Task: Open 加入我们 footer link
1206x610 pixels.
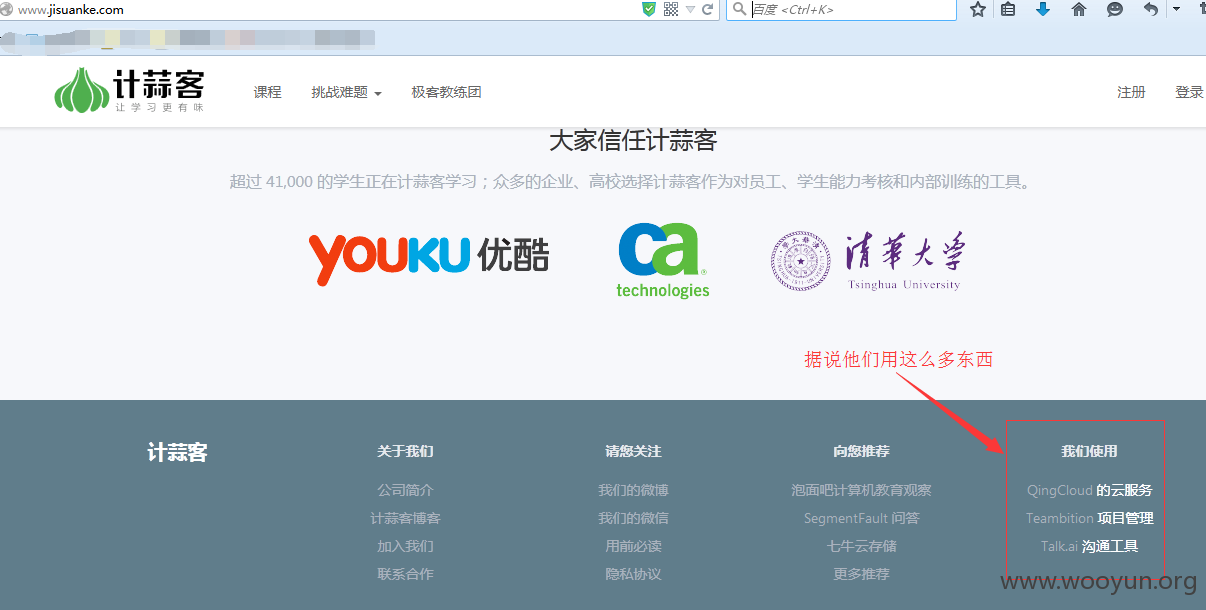Action: (405, 546)
